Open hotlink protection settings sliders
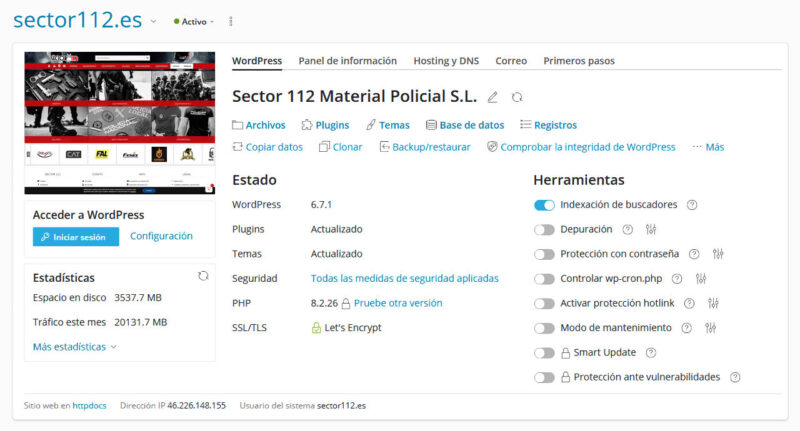800x431 pixels. 713,303
